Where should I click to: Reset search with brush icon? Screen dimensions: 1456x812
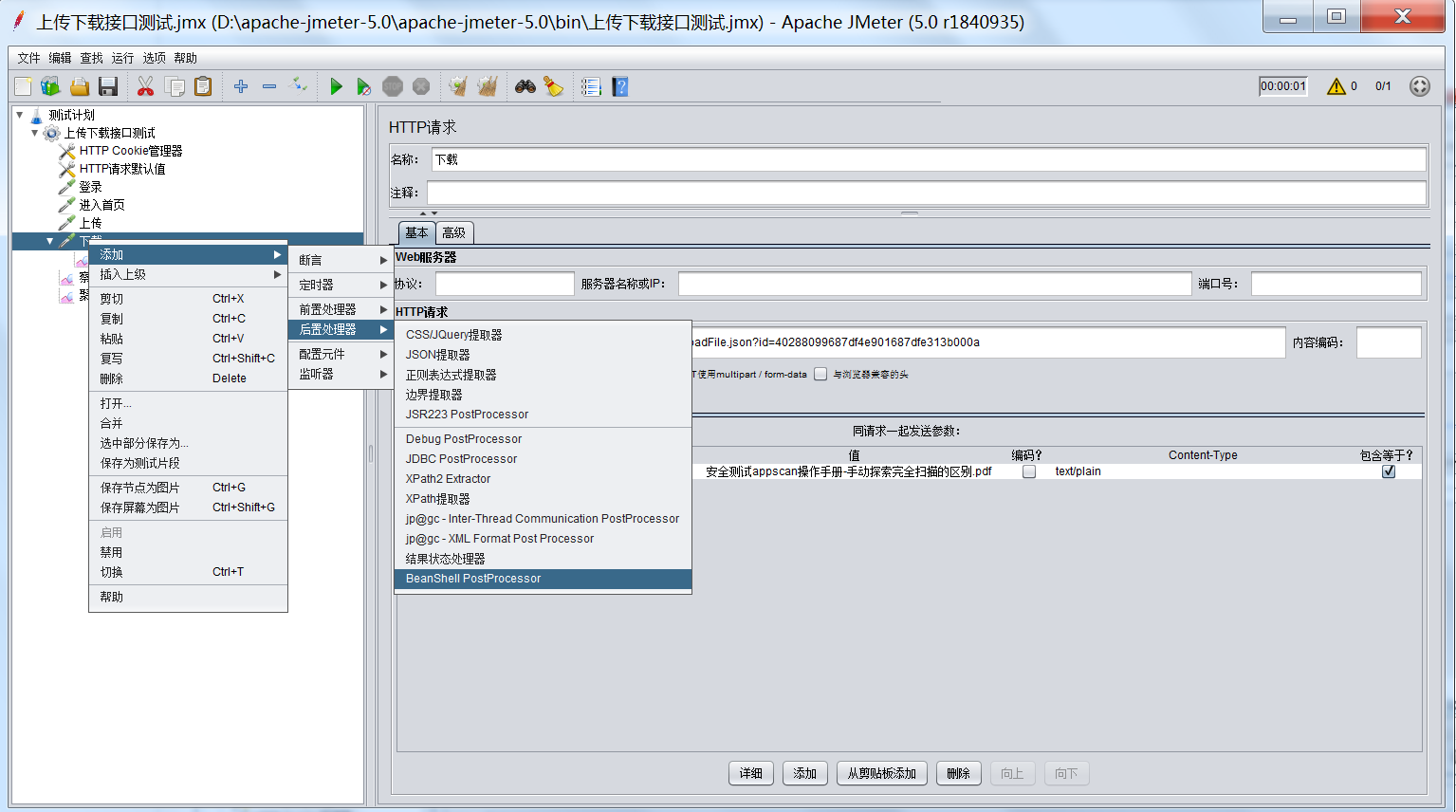click(554, 86)
